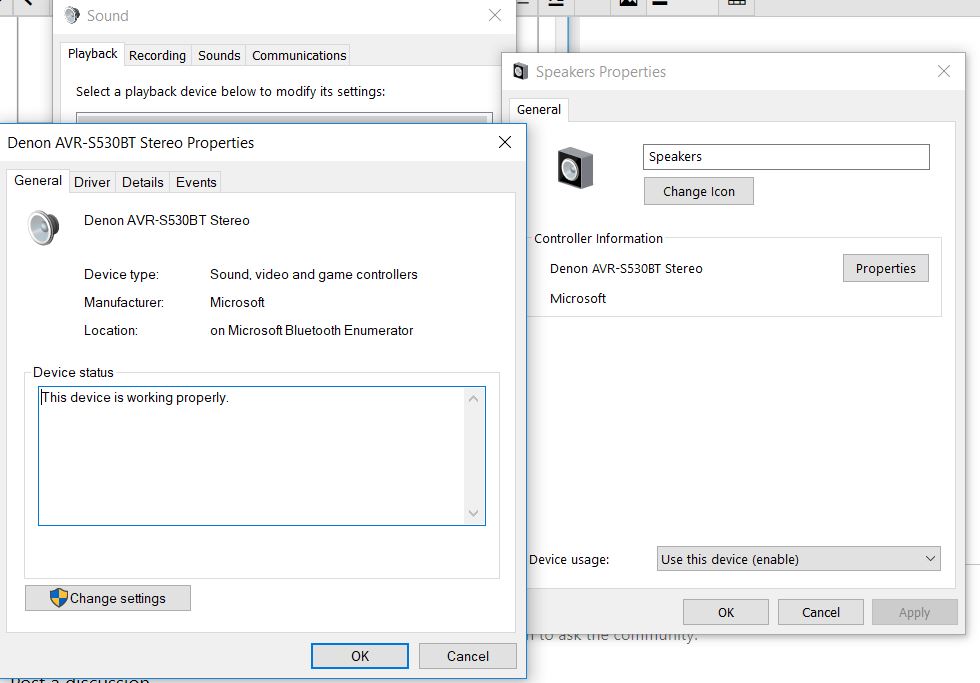The width and height of the screenshot is (980, 683).
Task: Close the Speakers Properties window
Action: click(944, 71)
